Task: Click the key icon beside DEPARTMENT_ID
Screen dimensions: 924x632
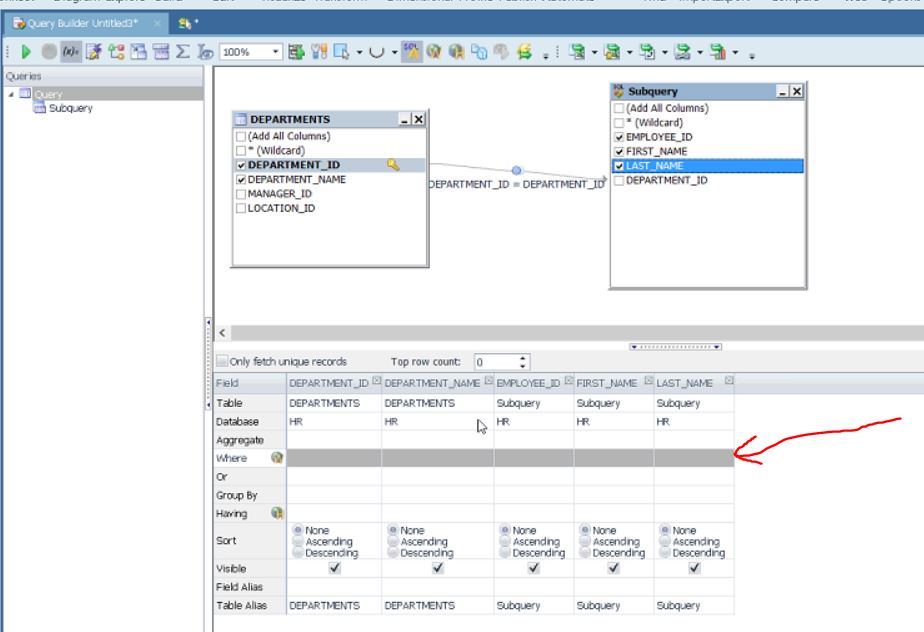Action: [393, 164]
